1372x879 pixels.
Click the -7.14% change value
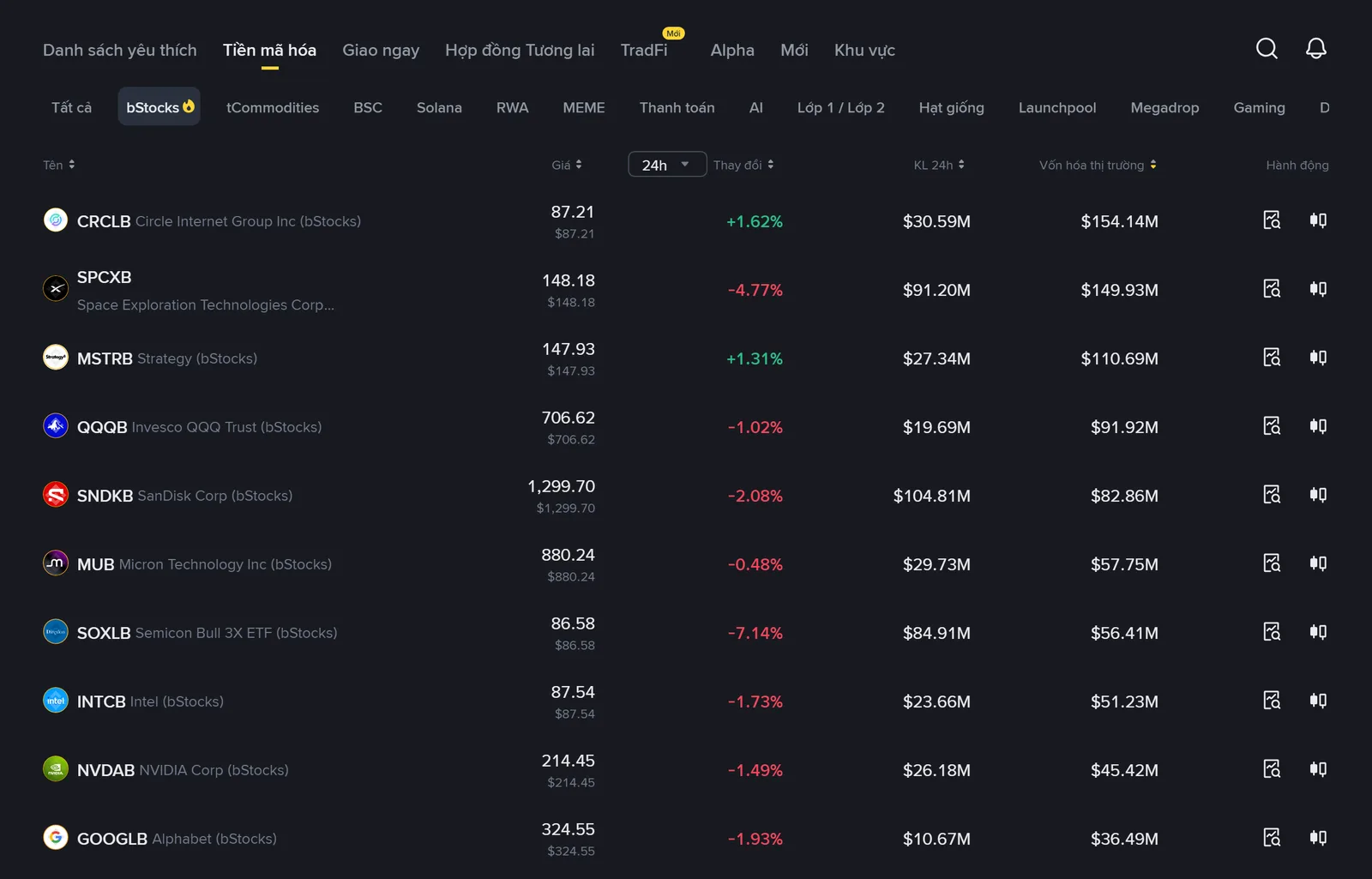click(x=755, y=633)
